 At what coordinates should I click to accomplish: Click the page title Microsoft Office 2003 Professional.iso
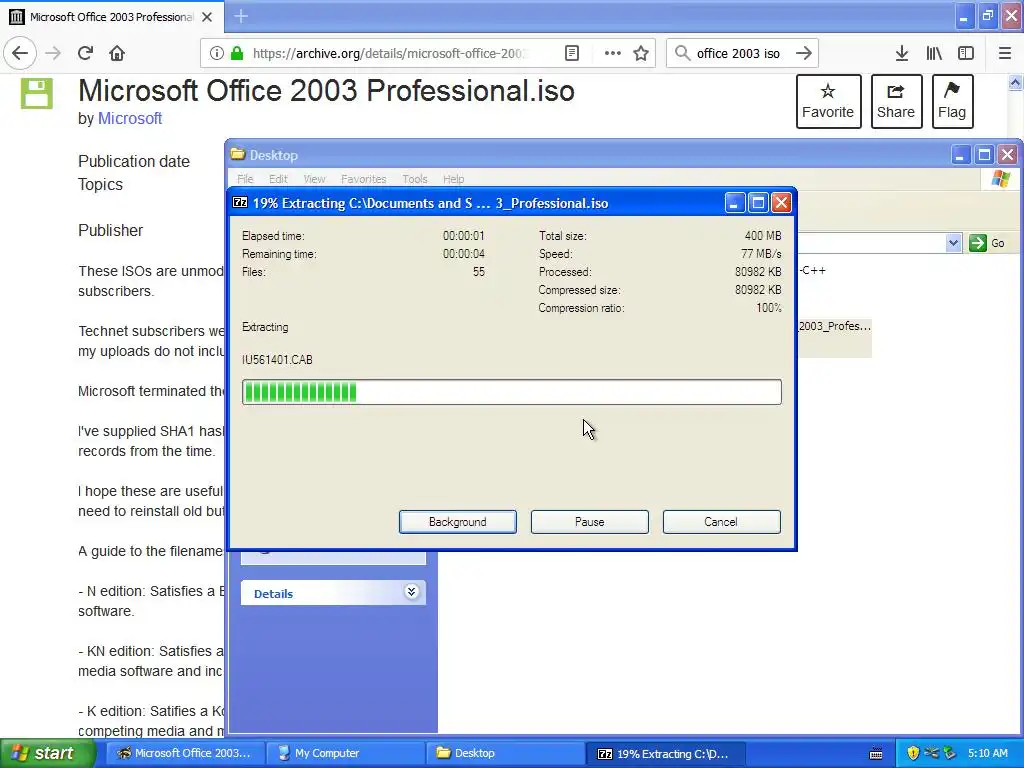[326, 90]
